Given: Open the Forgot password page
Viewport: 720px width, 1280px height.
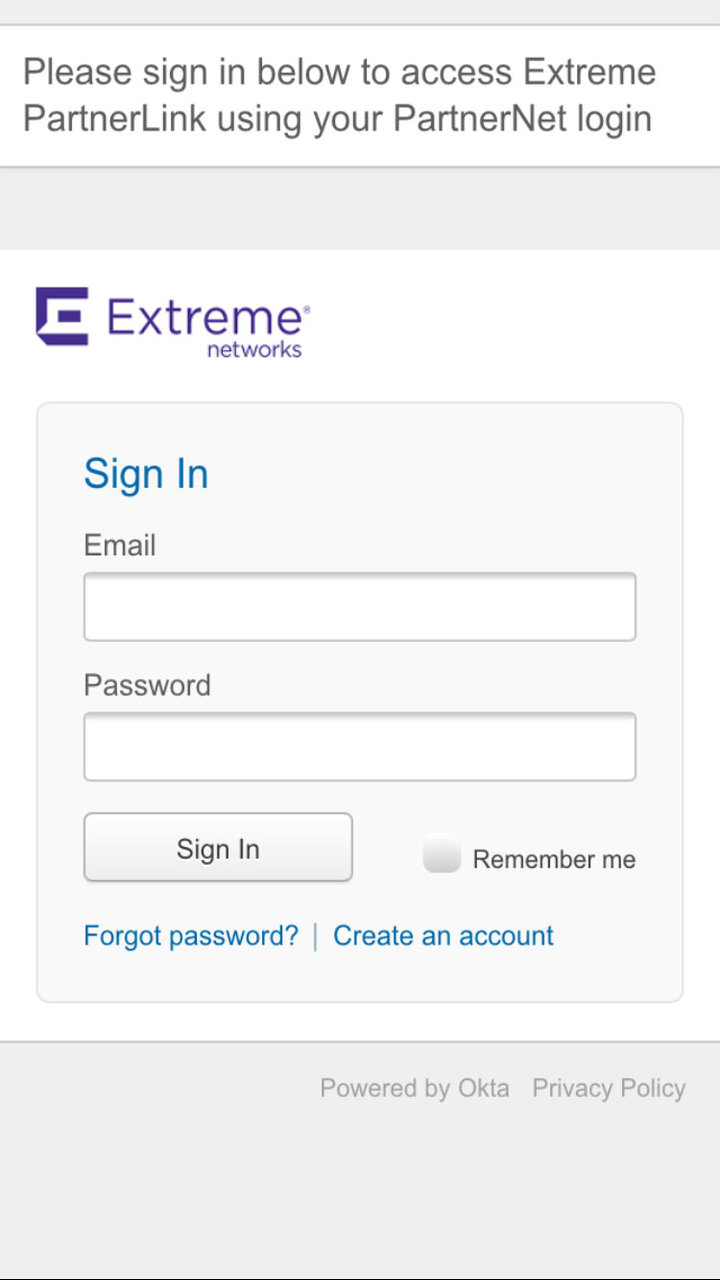Looking at the screenshot, I should click(x=190, y=935).
